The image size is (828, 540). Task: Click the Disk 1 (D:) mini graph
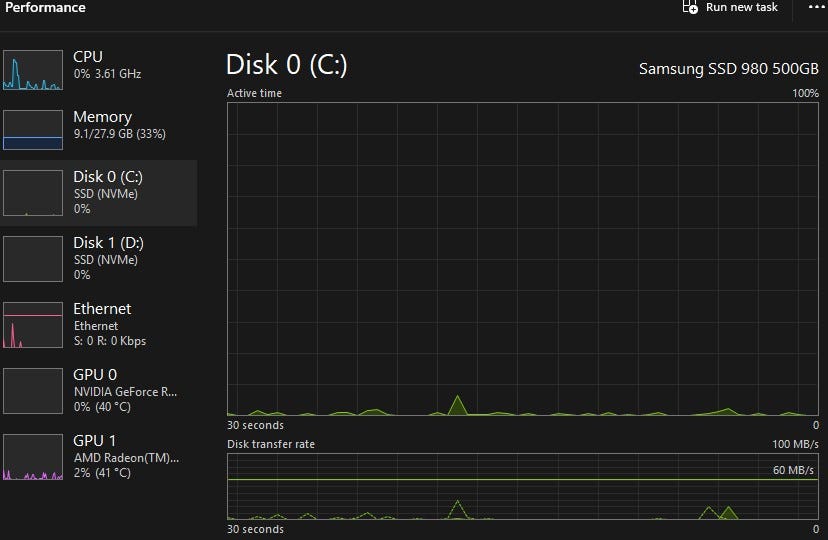tap(33, 259)
